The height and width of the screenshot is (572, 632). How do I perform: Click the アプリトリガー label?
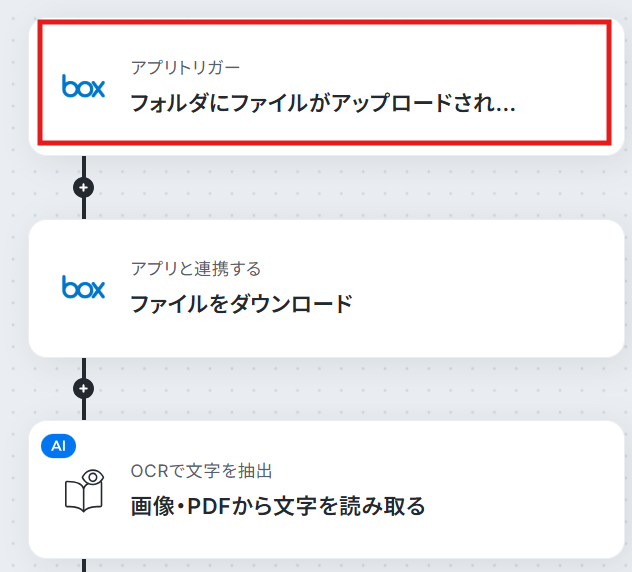point(185,67)
